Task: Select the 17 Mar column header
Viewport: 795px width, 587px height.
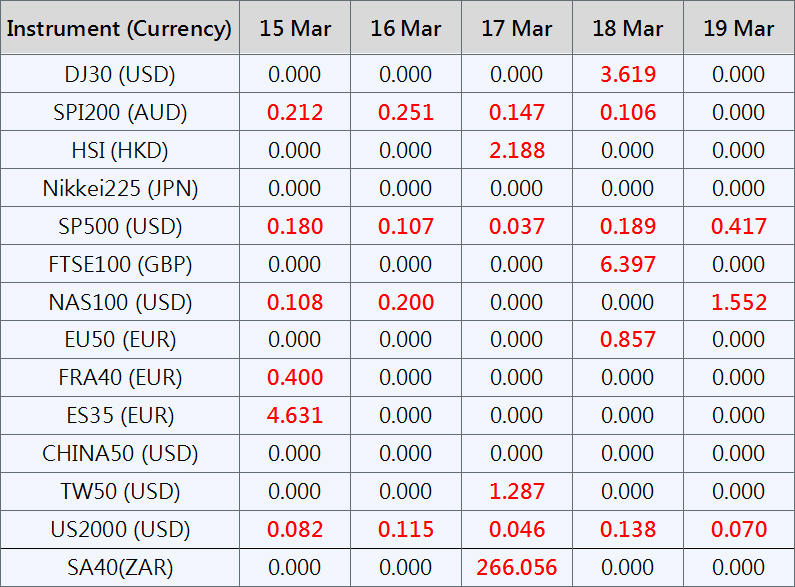Action: pyautogui.click(x=517, y=28)
